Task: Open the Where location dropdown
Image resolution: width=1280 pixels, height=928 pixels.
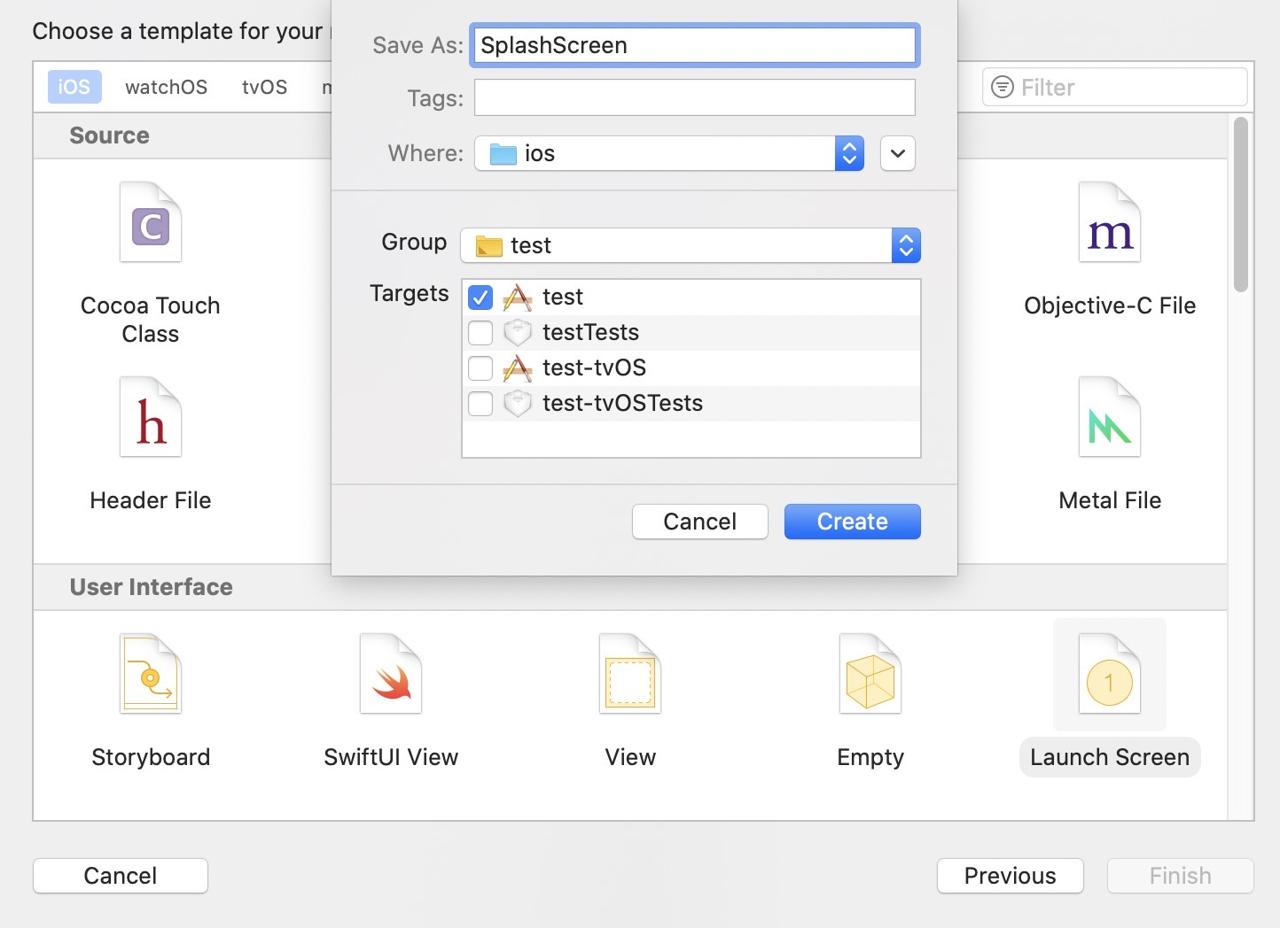Action: [668, 153]
